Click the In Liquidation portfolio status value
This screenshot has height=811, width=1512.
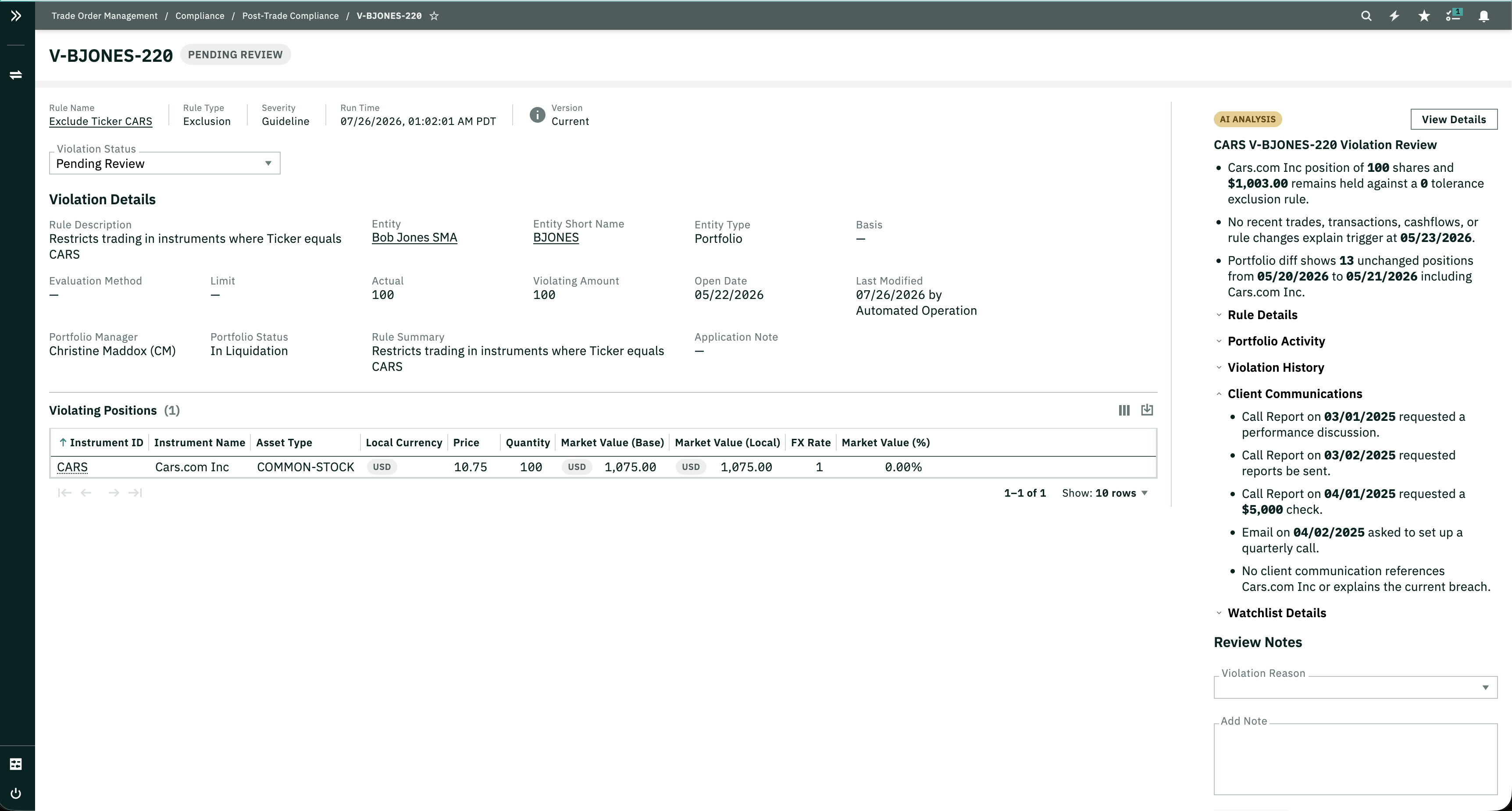pyautogui.click(x=249, y=351)
